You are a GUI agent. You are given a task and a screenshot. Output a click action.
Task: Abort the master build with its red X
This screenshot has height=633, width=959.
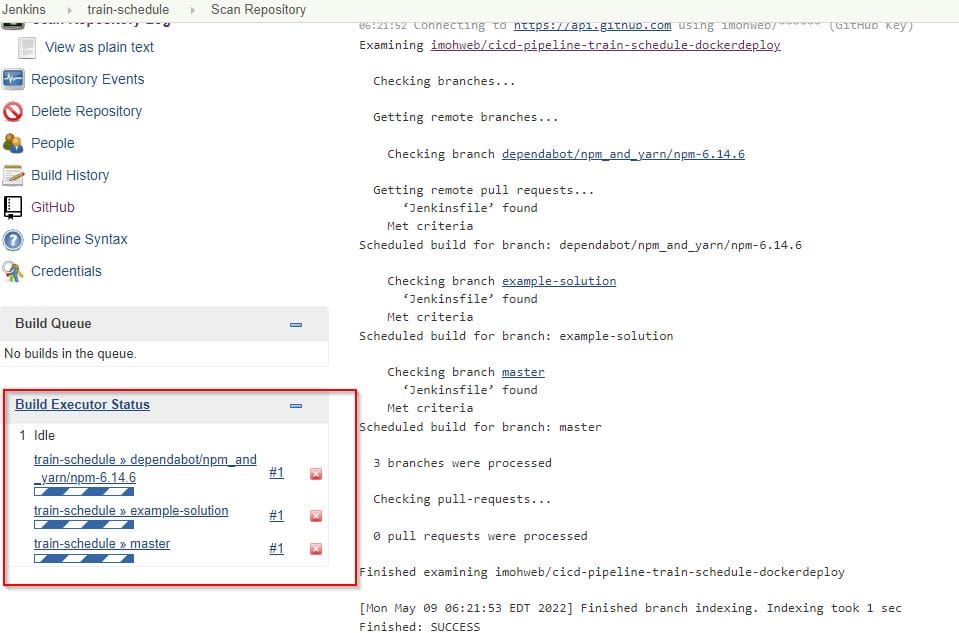pyautogui.click(x=316, y=548)
